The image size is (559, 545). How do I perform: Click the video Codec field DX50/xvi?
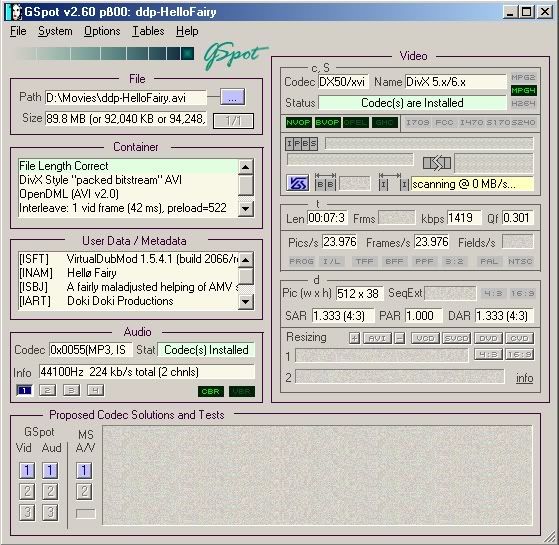[343, 82]
